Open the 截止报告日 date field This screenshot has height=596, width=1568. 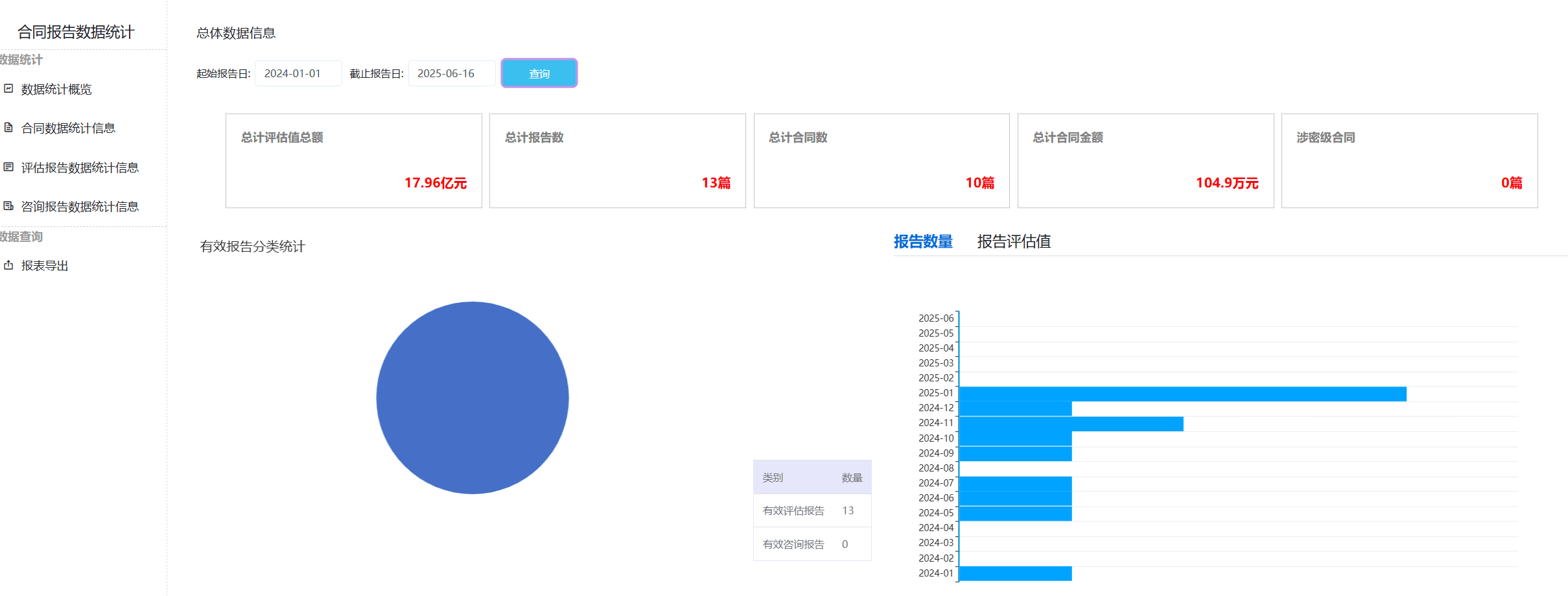coord(451,73)
